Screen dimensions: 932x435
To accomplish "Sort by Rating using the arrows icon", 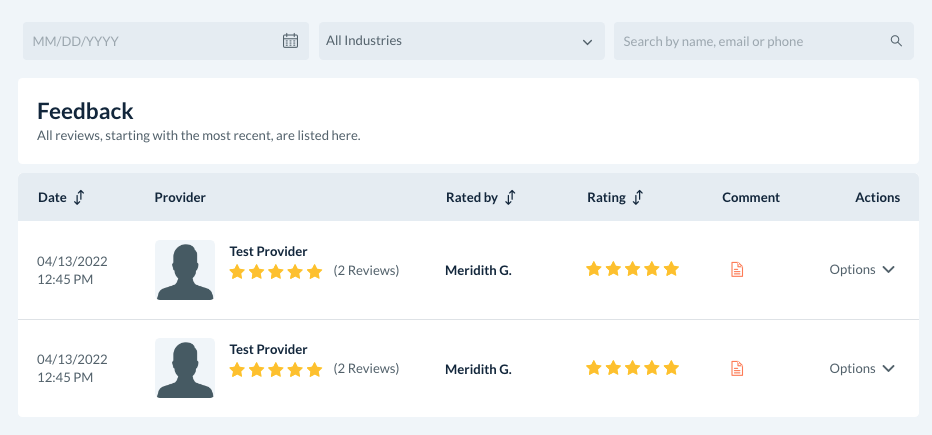I will click(638, 197).
